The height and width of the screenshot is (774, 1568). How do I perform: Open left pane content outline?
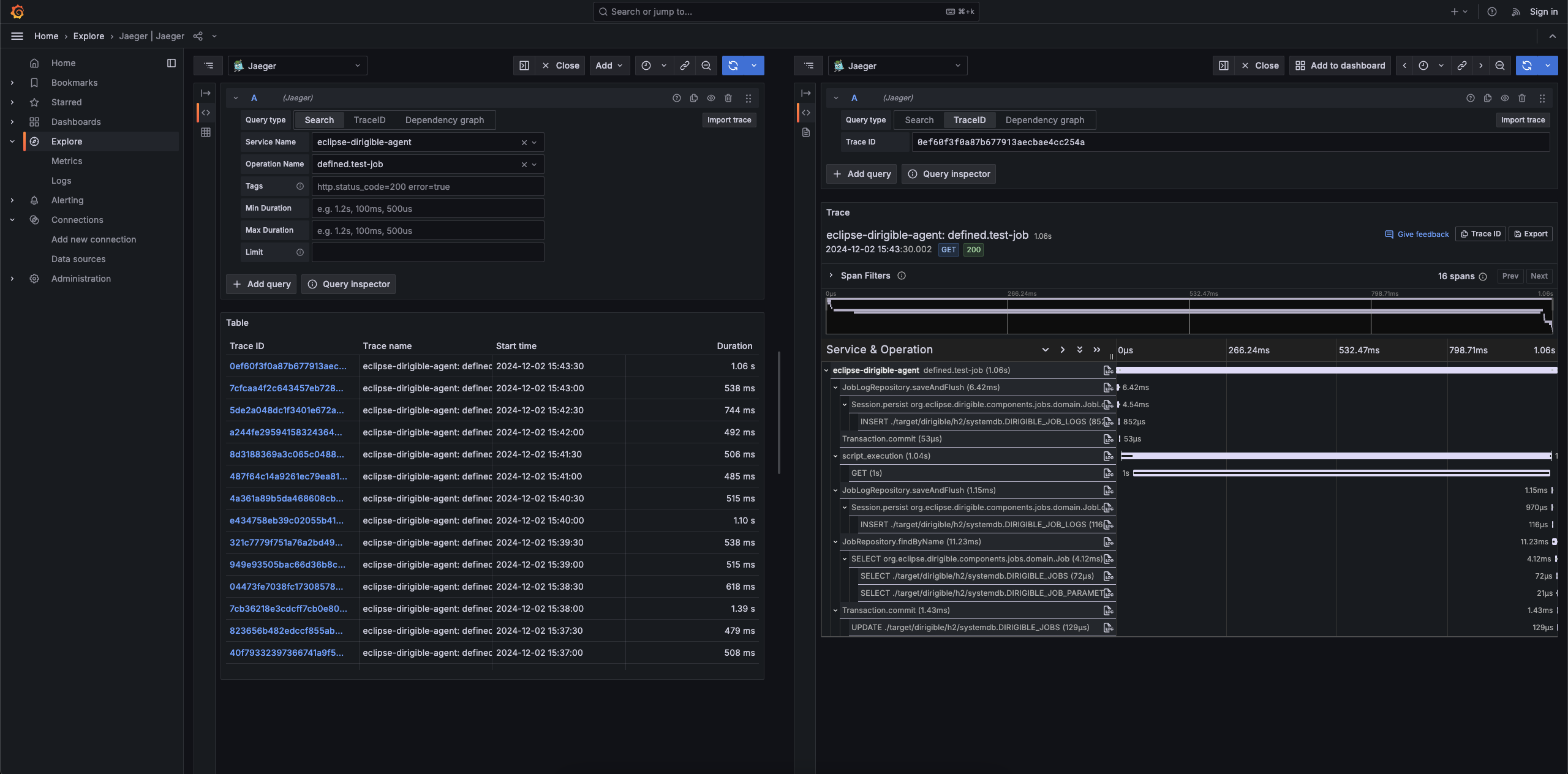[x=209, y=66]
